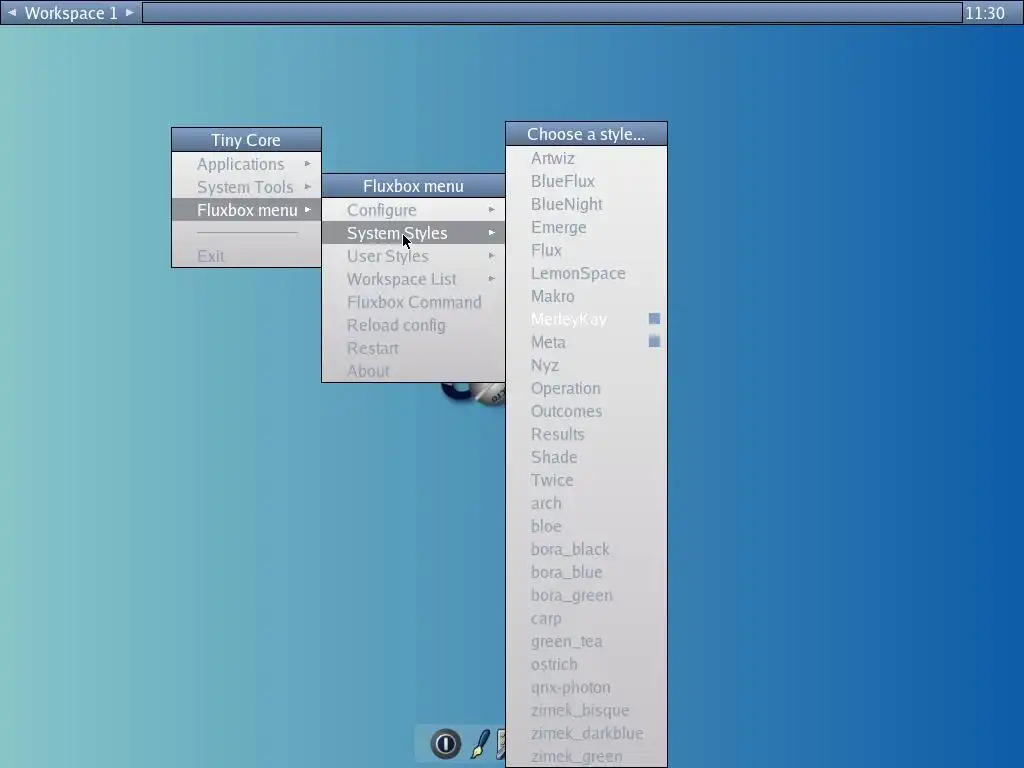Select System Styles in Fluxbox menu
The image size is (1024, 768).
pos(413,232)
